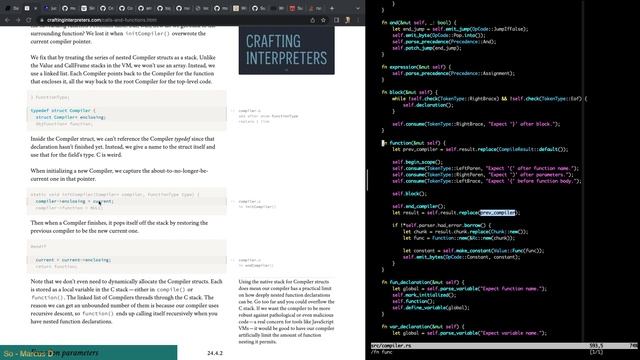Image resolution: width=640 pixels, height=360 pixels.
Task: Click 'self.end_compiler();' line in terminal
Action: point(419,206)
